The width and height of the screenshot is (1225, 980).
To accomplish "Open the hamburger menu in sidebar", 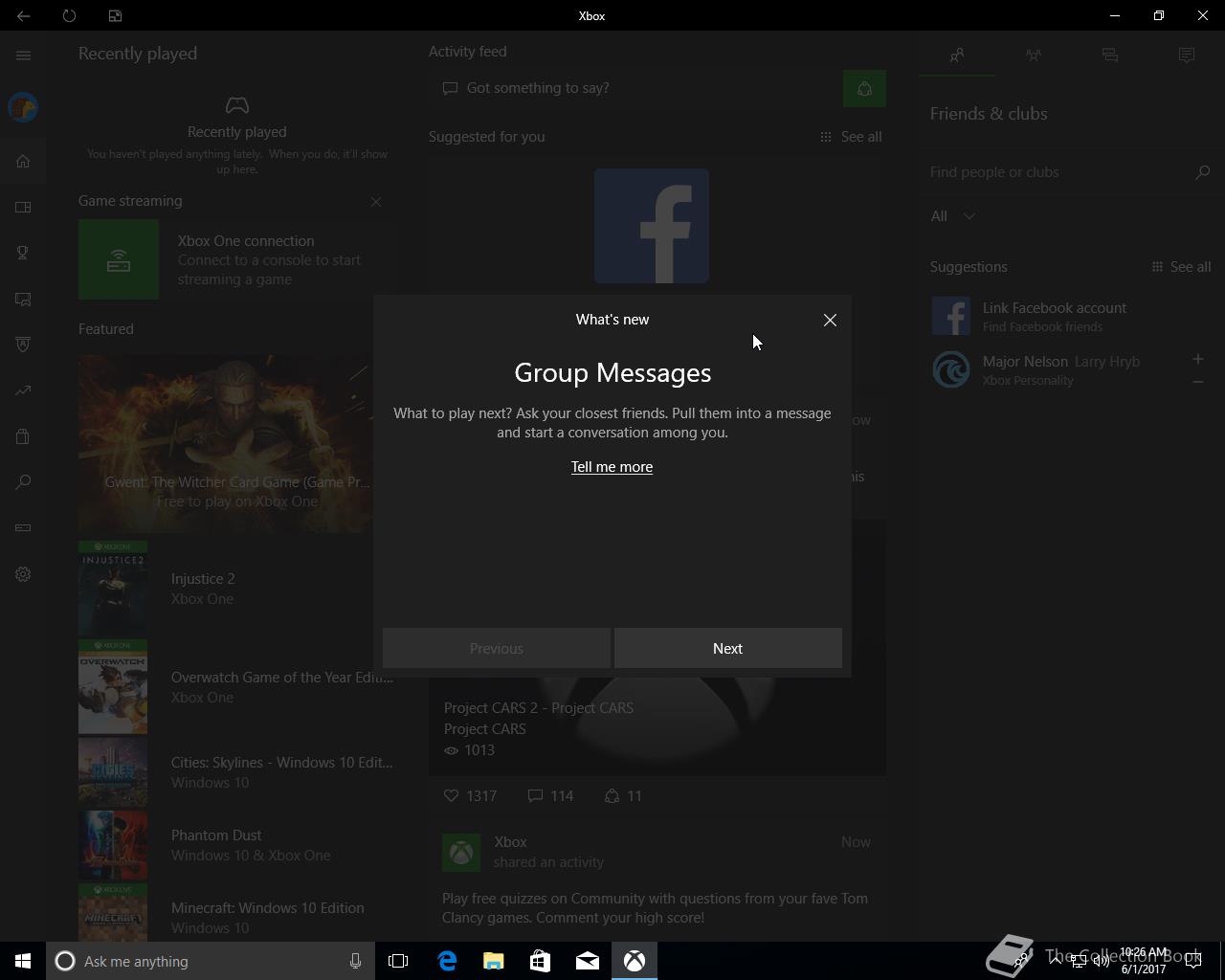I will point(23,56).
